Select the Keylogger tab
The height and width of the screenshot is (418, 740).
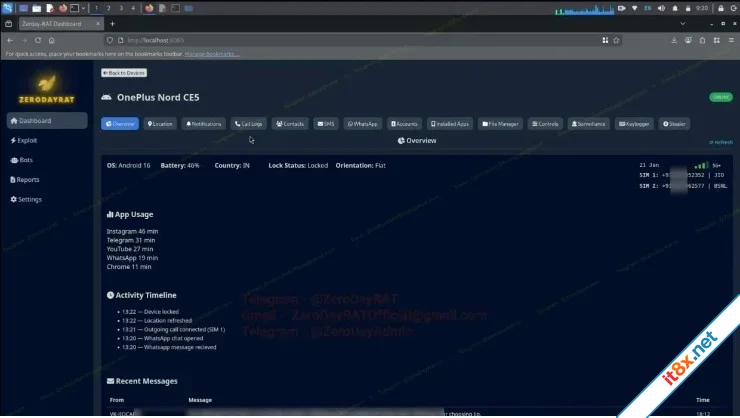click(634, 124)
